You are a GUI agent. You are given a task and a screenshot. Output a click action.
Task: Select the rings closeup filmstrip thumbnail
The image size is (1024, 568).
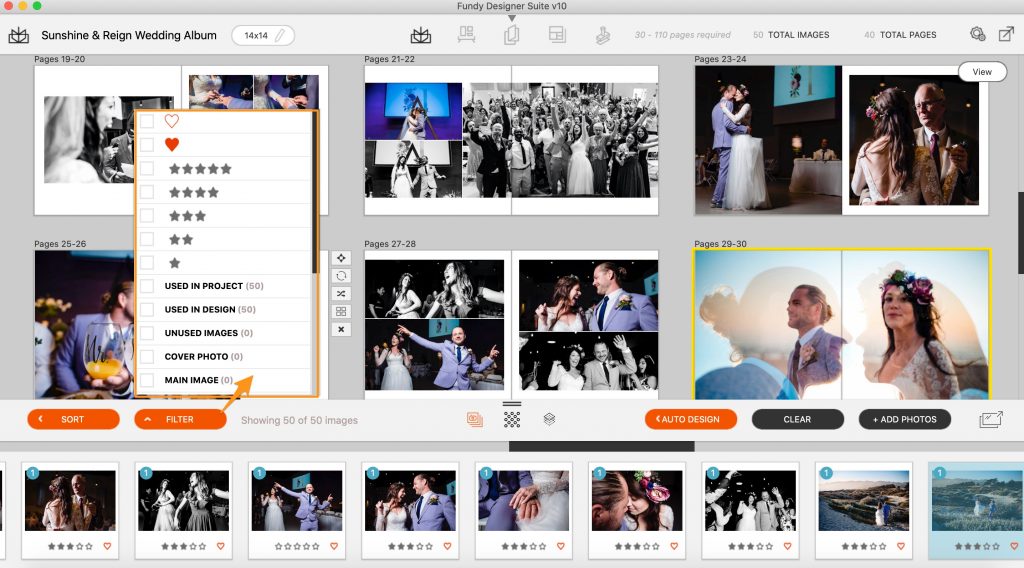tap(524, 500)
